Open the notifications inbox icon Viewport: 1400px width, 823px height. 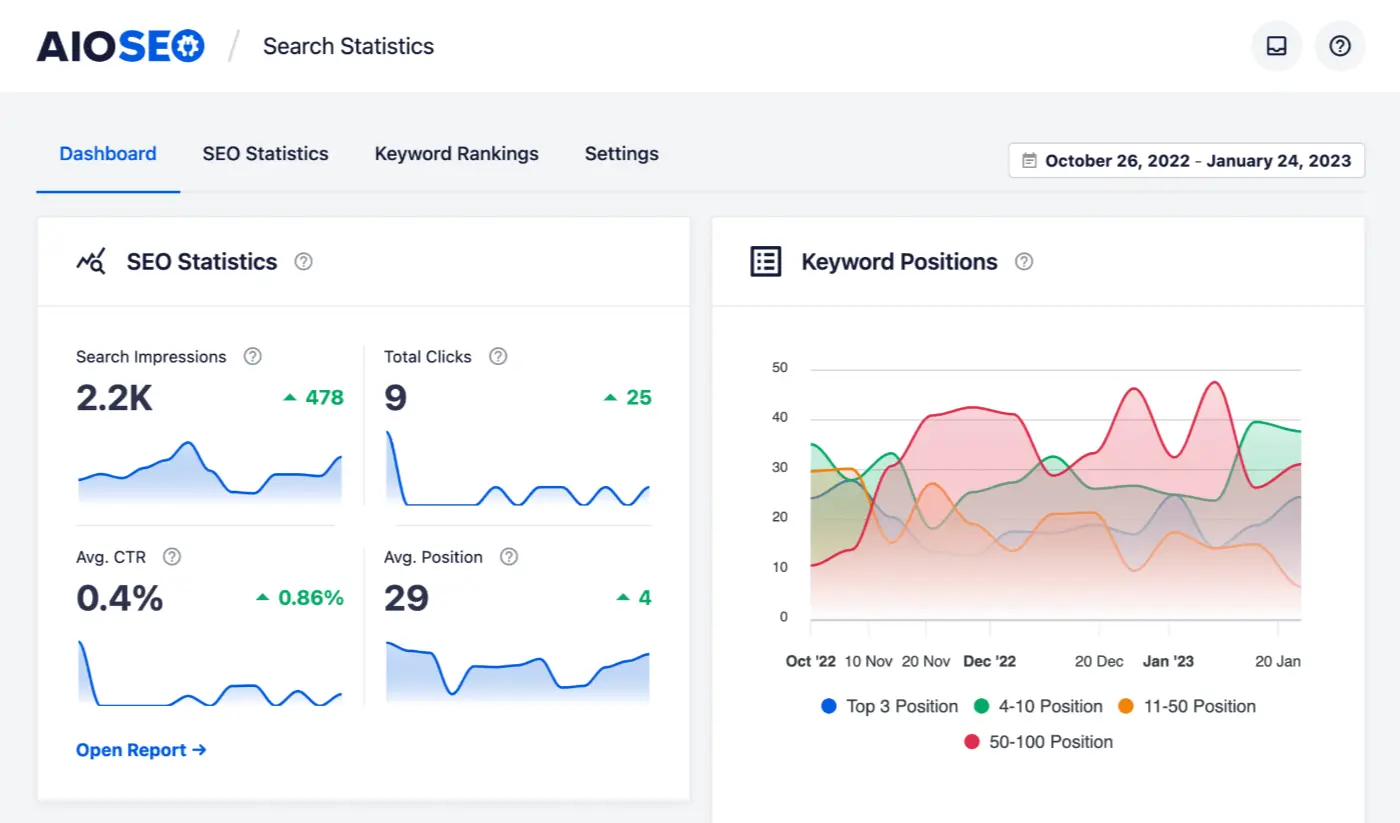[1276, 46]
